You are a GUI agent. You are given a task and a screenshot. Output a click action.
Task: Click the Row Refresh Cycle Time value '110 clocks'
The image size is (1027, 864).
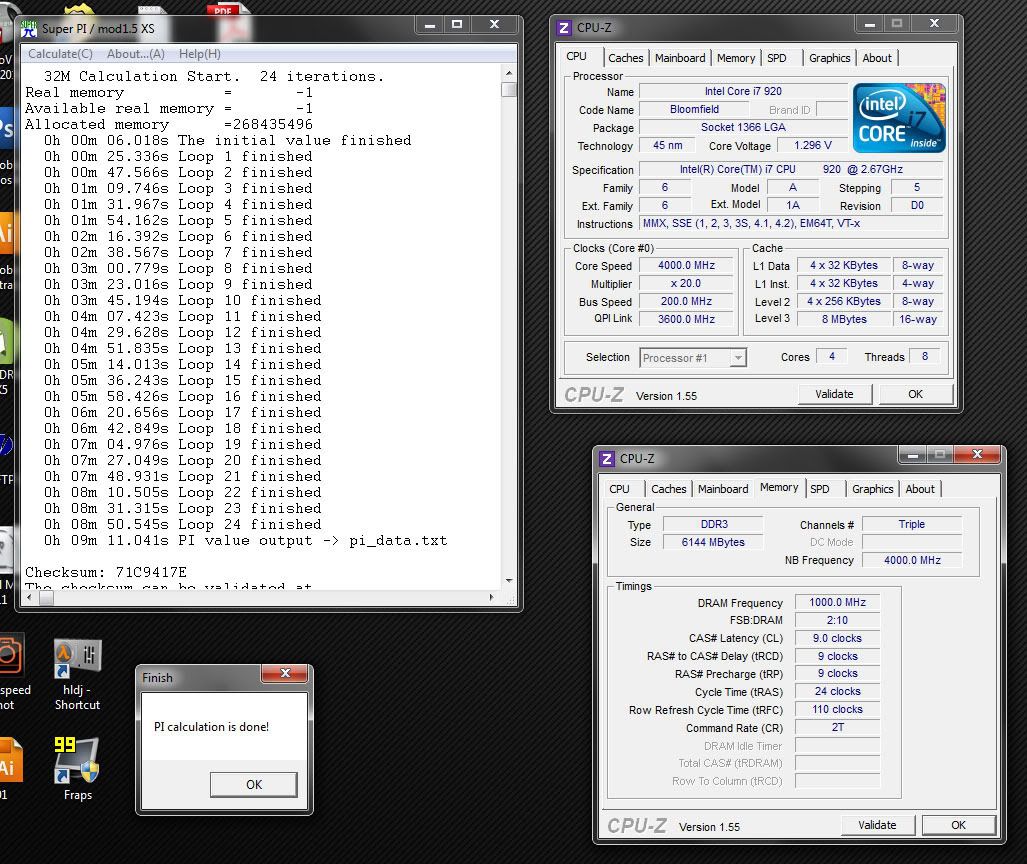pos(837,709)
